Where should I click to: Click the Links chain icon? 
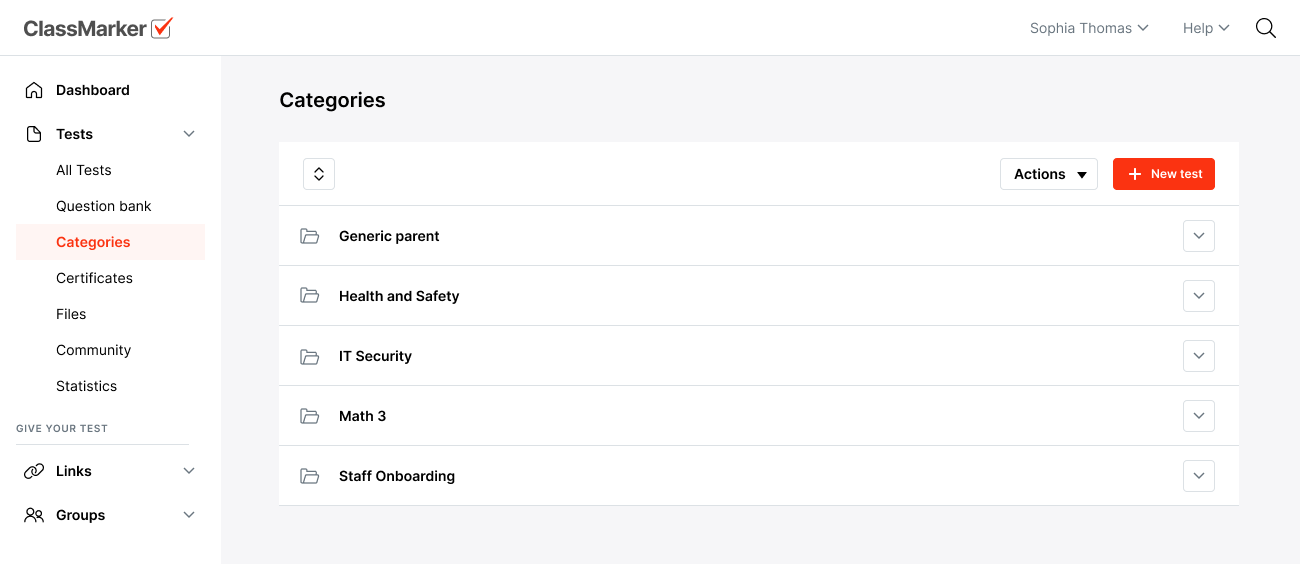coord(34,471)
